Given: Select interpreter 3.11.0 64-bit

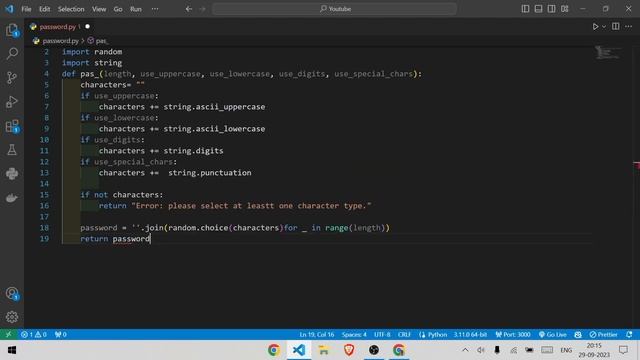Looking at the screenshot, I should [470, 334].
